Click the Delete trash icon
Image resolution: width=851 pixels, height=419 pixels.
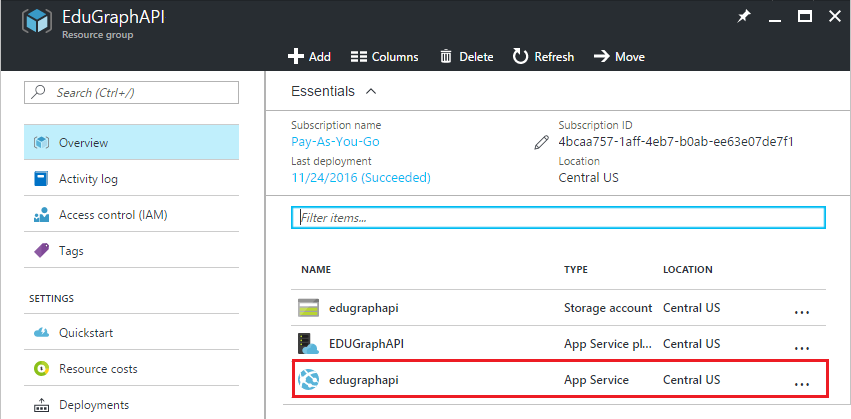point(446,56)
